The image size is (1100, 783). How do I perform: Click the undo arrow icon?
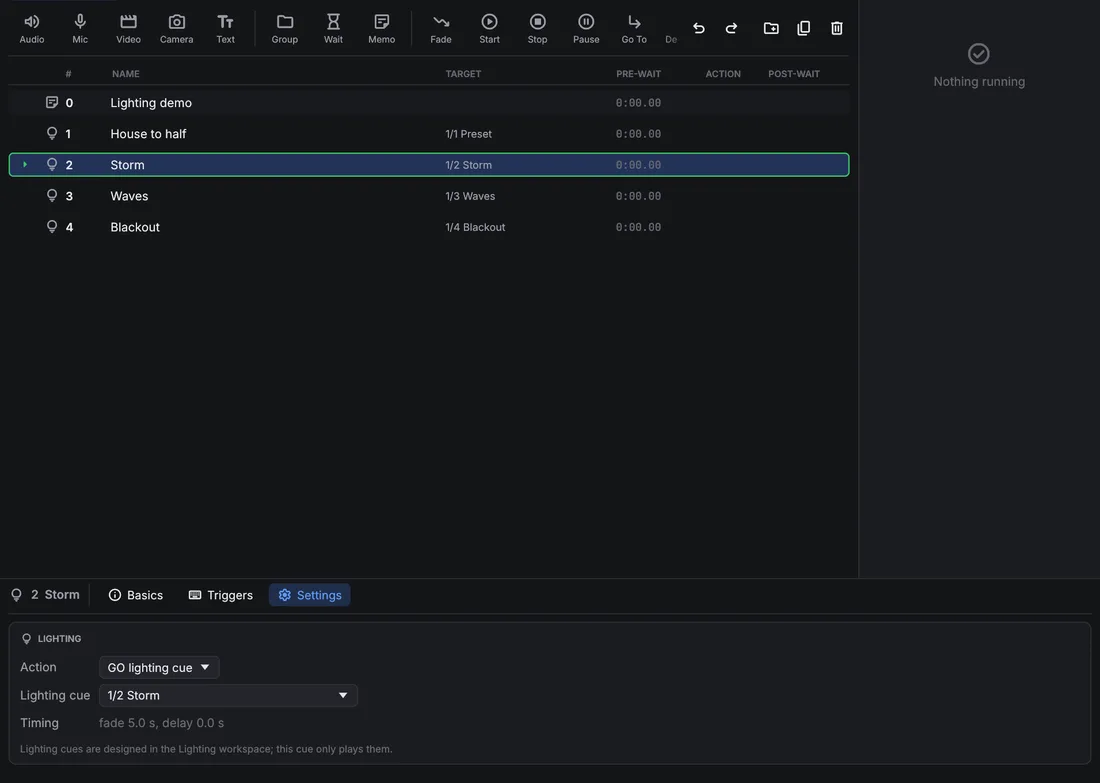[699, 28]
